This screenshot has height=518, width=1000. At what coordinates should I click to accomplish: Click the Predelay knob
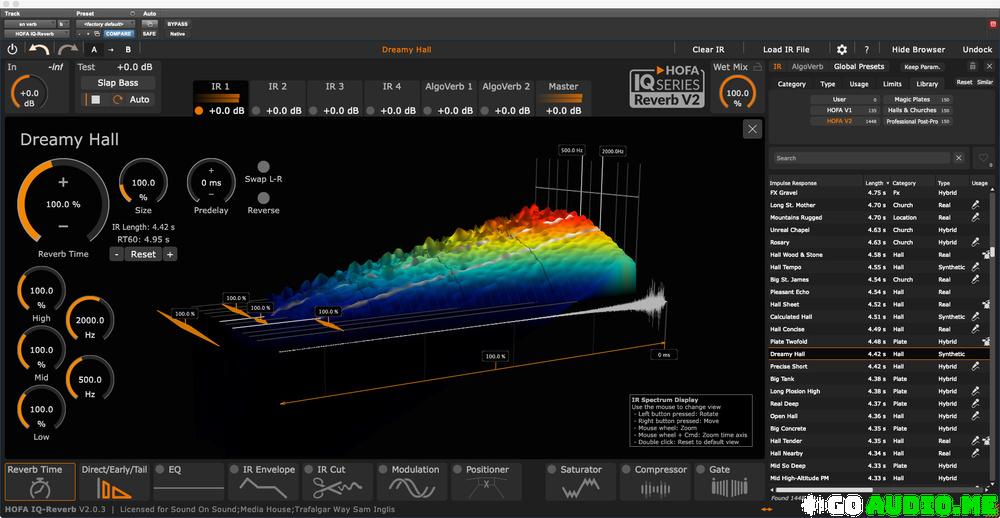click(x=211, y=182)
